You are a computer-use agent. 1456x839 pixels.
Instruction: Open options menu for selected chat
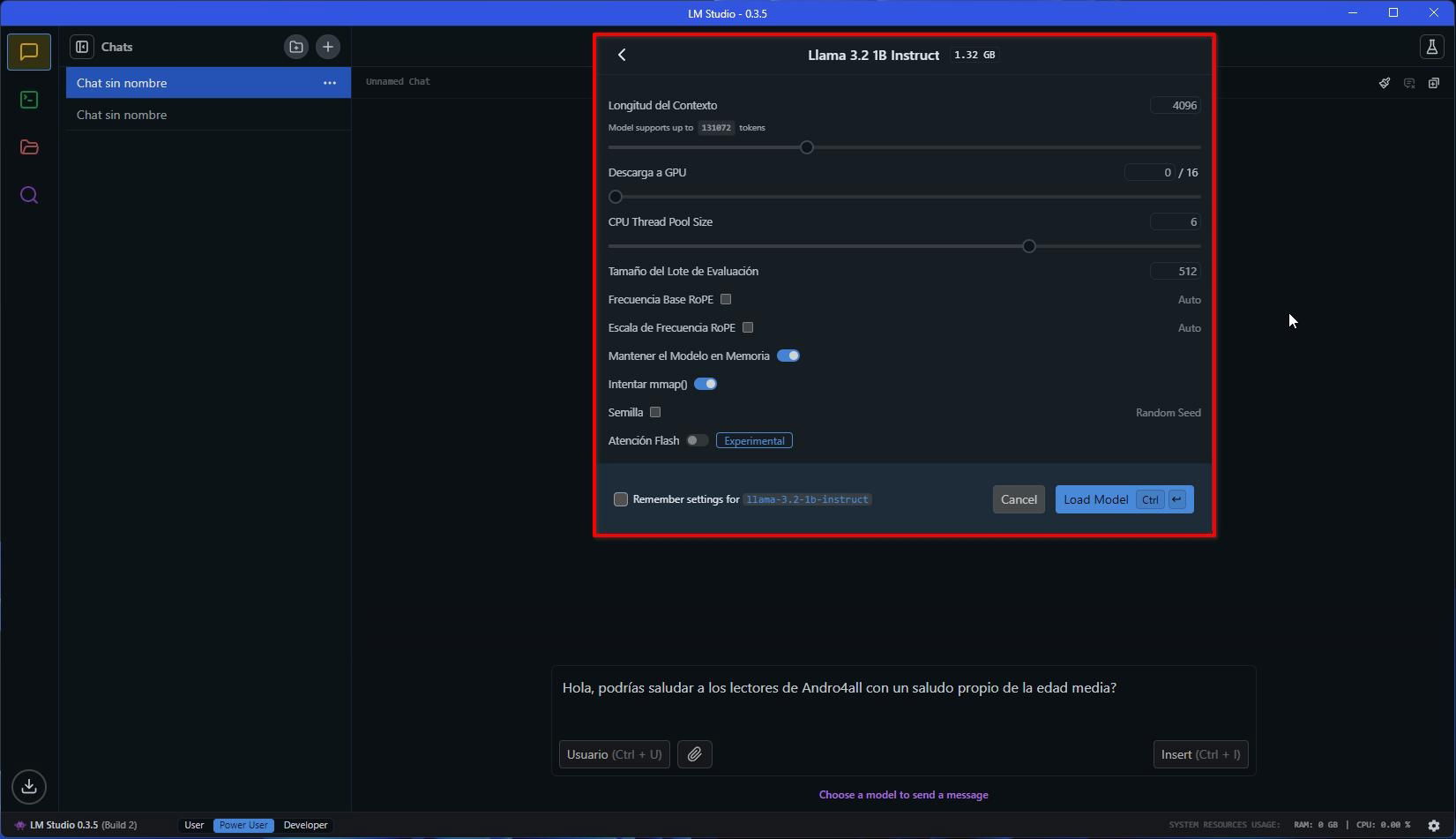[x=330, y=83]
